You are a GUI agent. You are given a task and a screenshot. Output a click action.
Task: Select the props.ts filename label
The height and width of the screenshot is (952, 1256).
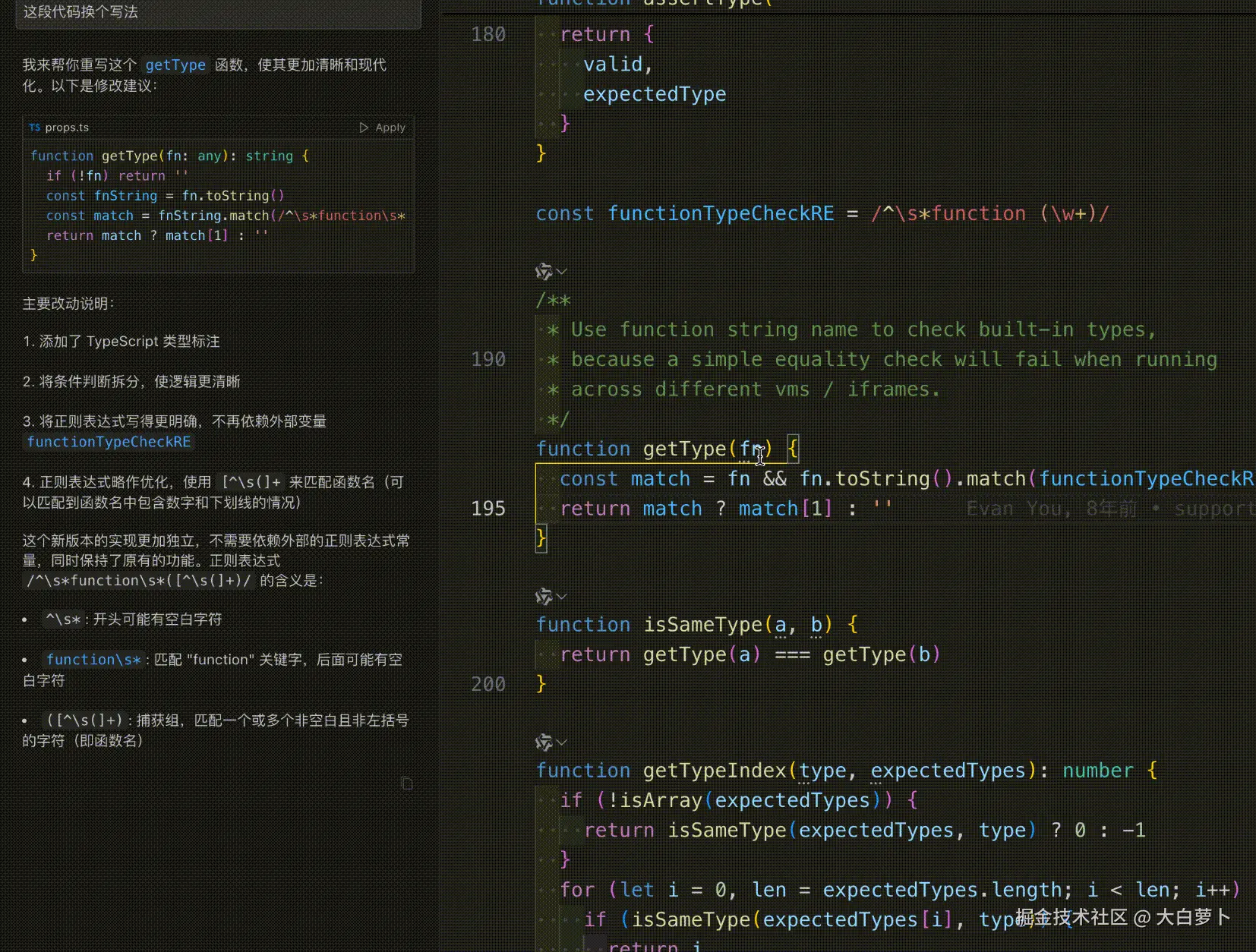[68, 128]
